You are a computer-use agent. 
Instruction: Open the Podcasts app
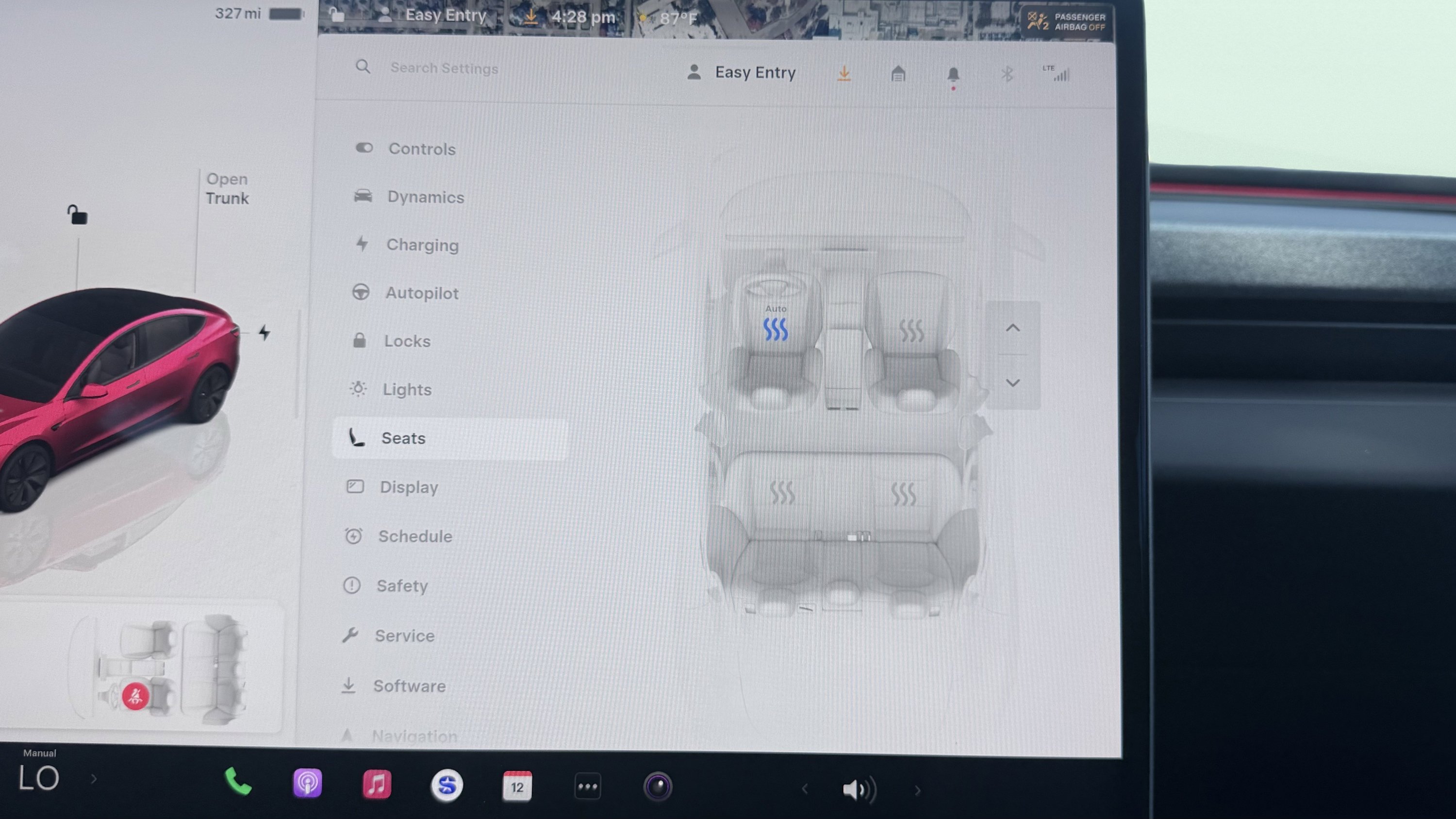pos(308,784)
